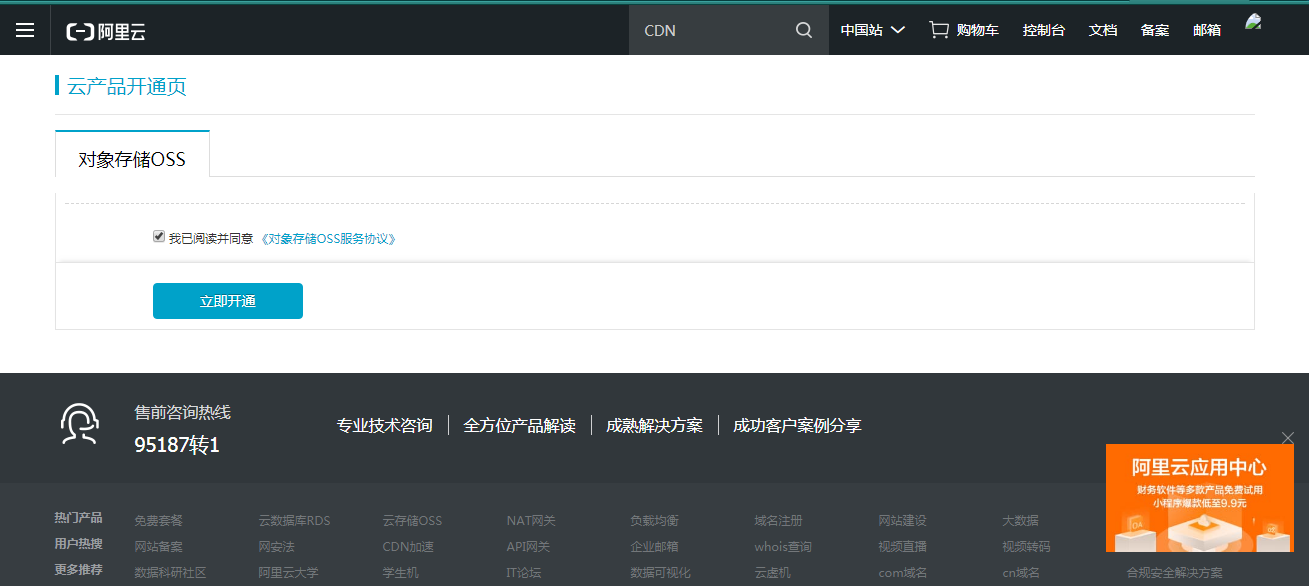Click the 云虚机 footer link

pyautogui.click(x=773, y=573)
